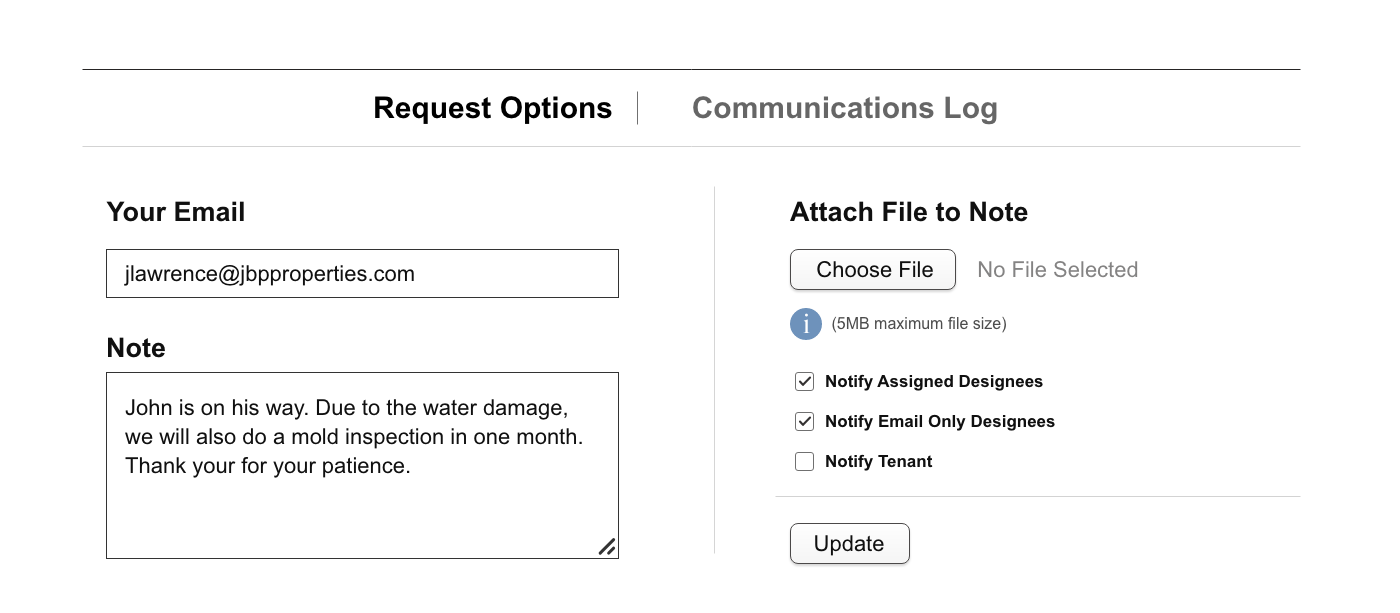
Task: Select the email address input field
Action: pos(362,273)
